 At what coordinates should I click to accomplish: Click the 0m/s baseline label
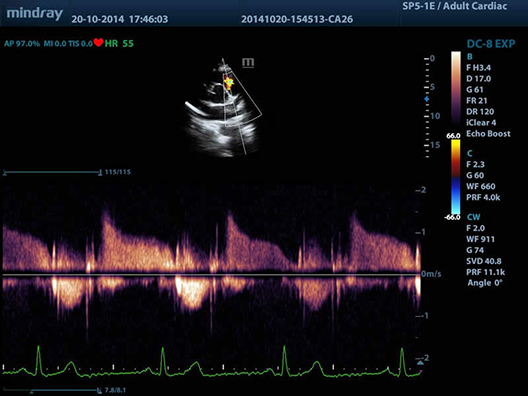pos(431,274)
